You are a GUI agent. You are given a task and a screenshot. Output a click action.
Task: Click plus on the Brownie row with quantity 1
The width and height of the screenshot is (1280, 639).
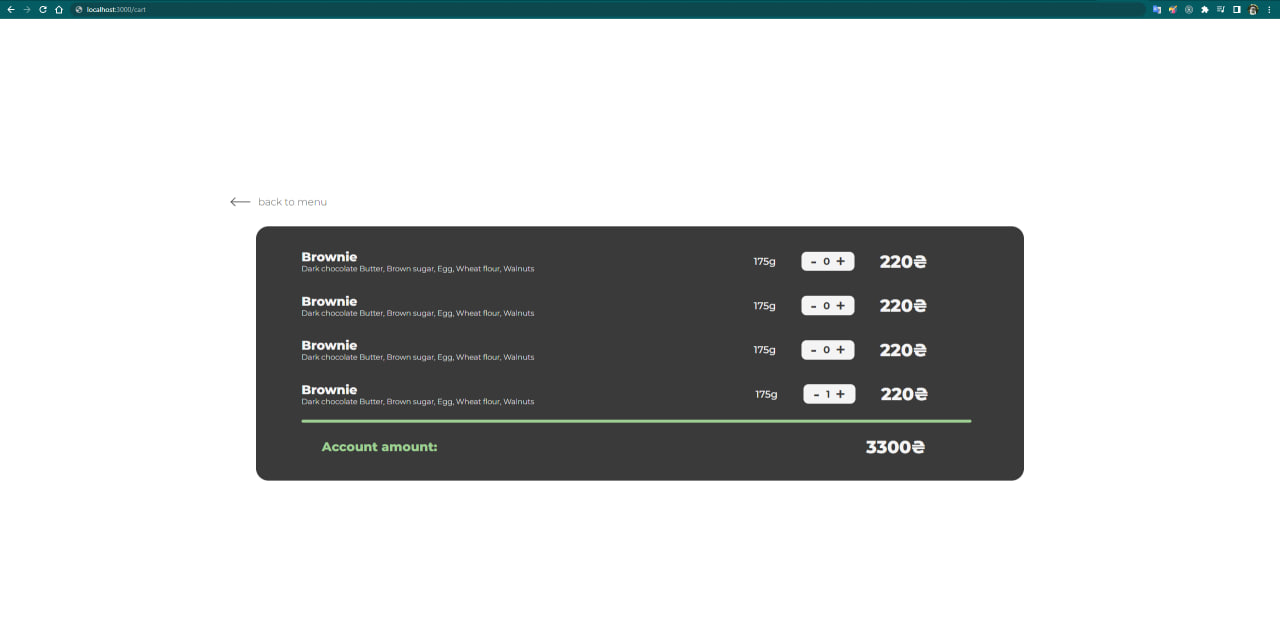(x=841, y=394)
